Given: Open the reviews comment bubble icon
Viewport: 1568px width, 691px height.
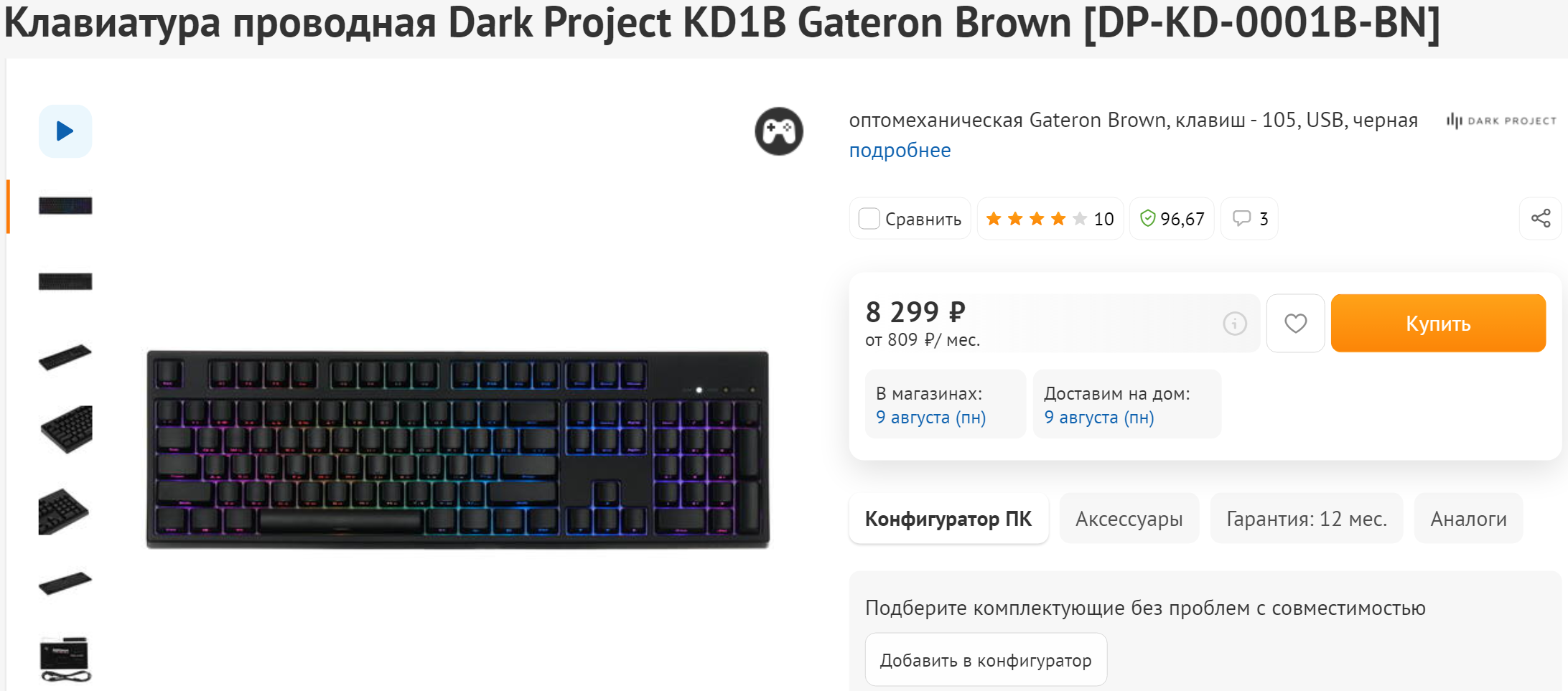Looking at the screenshot, I should (1241, 218).
